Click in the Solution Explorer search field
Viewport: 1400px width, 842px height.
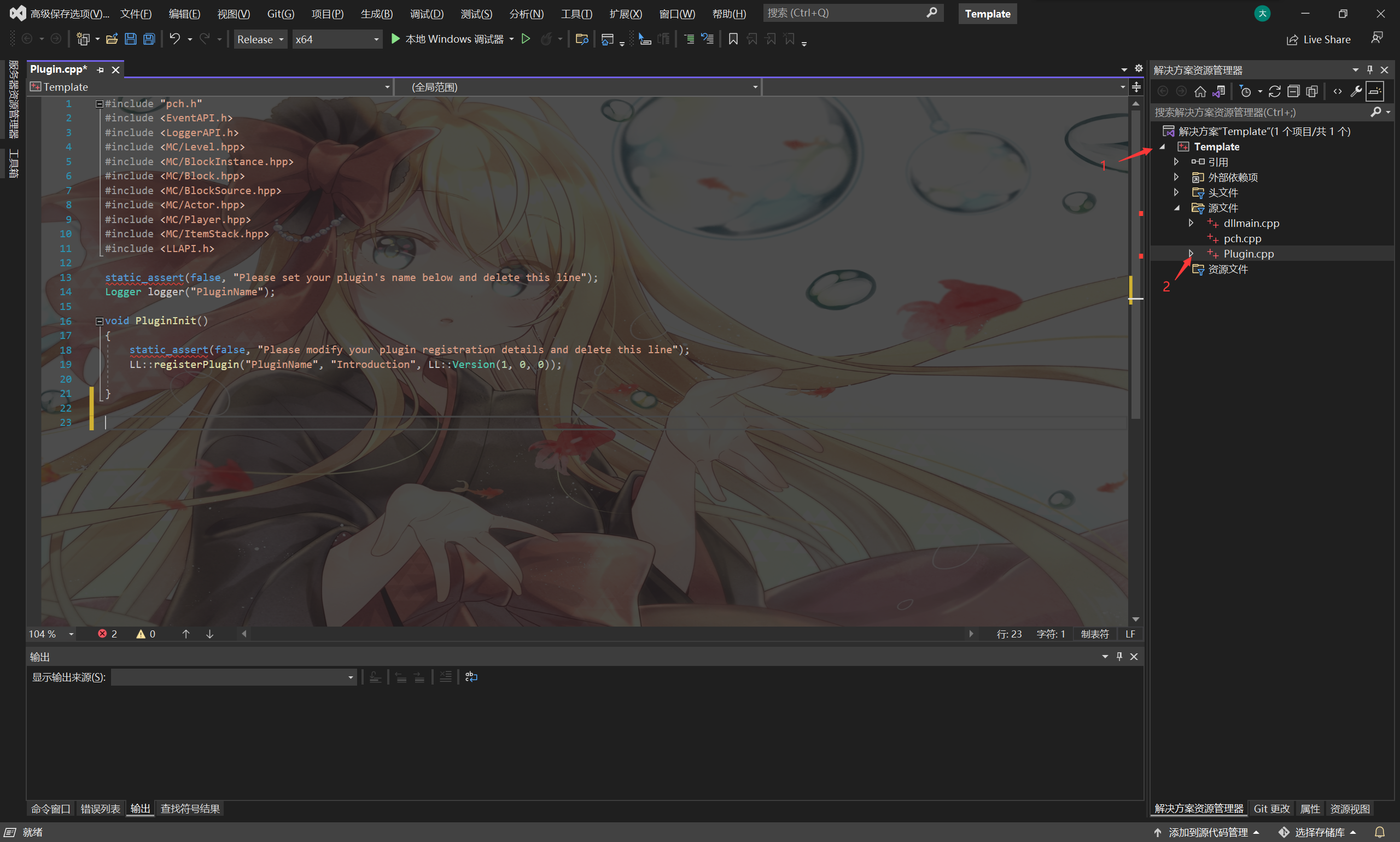(x=1260, y=112)
